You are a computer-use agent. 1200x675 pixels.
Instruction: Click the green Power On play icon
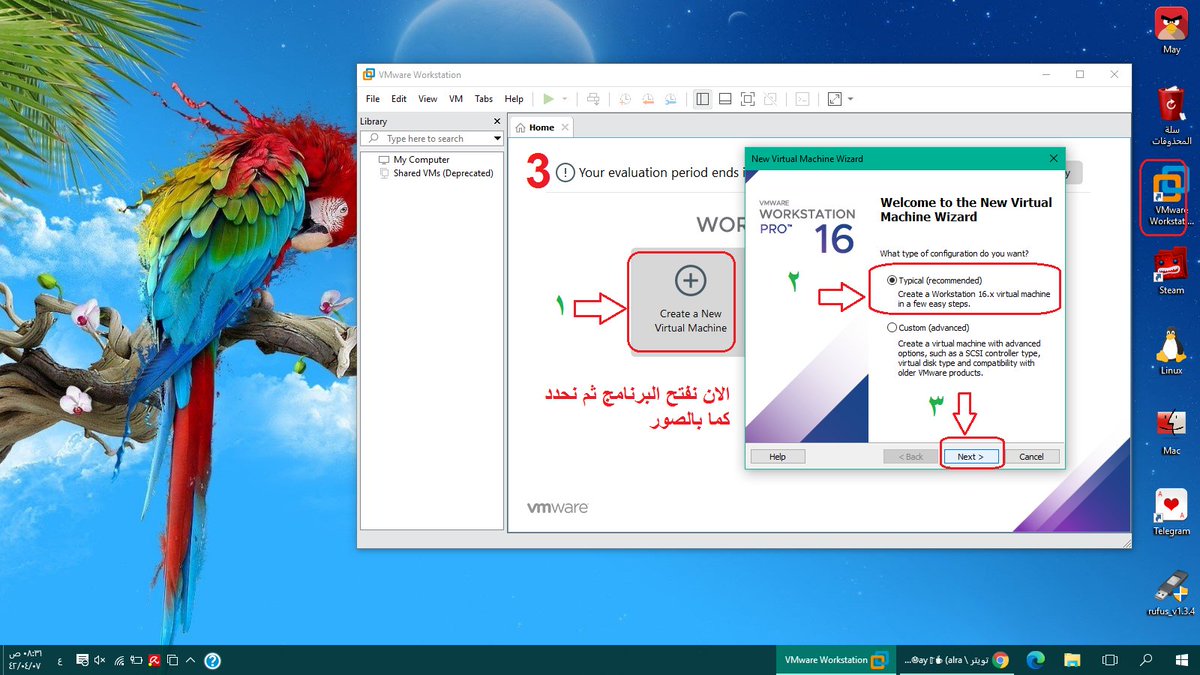coord(548,99)
